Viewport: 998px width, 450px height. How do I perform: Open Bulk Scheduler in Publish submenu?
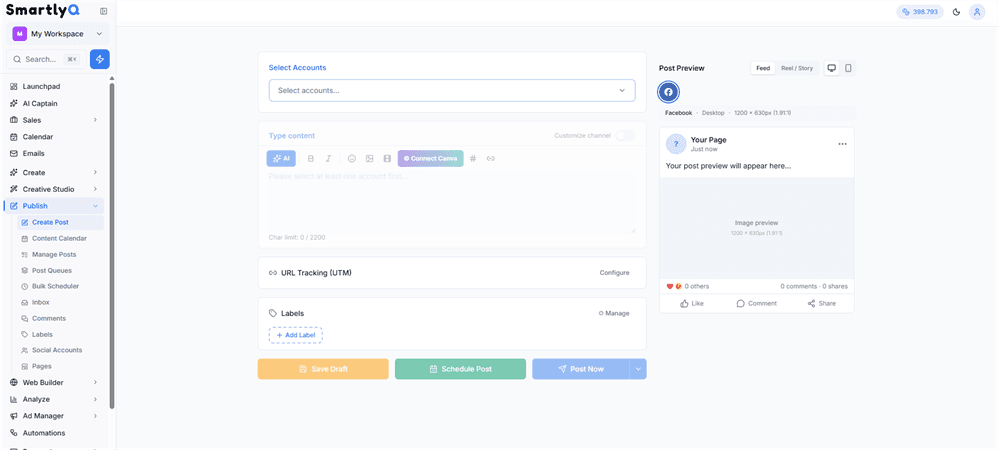pos(60,286)
